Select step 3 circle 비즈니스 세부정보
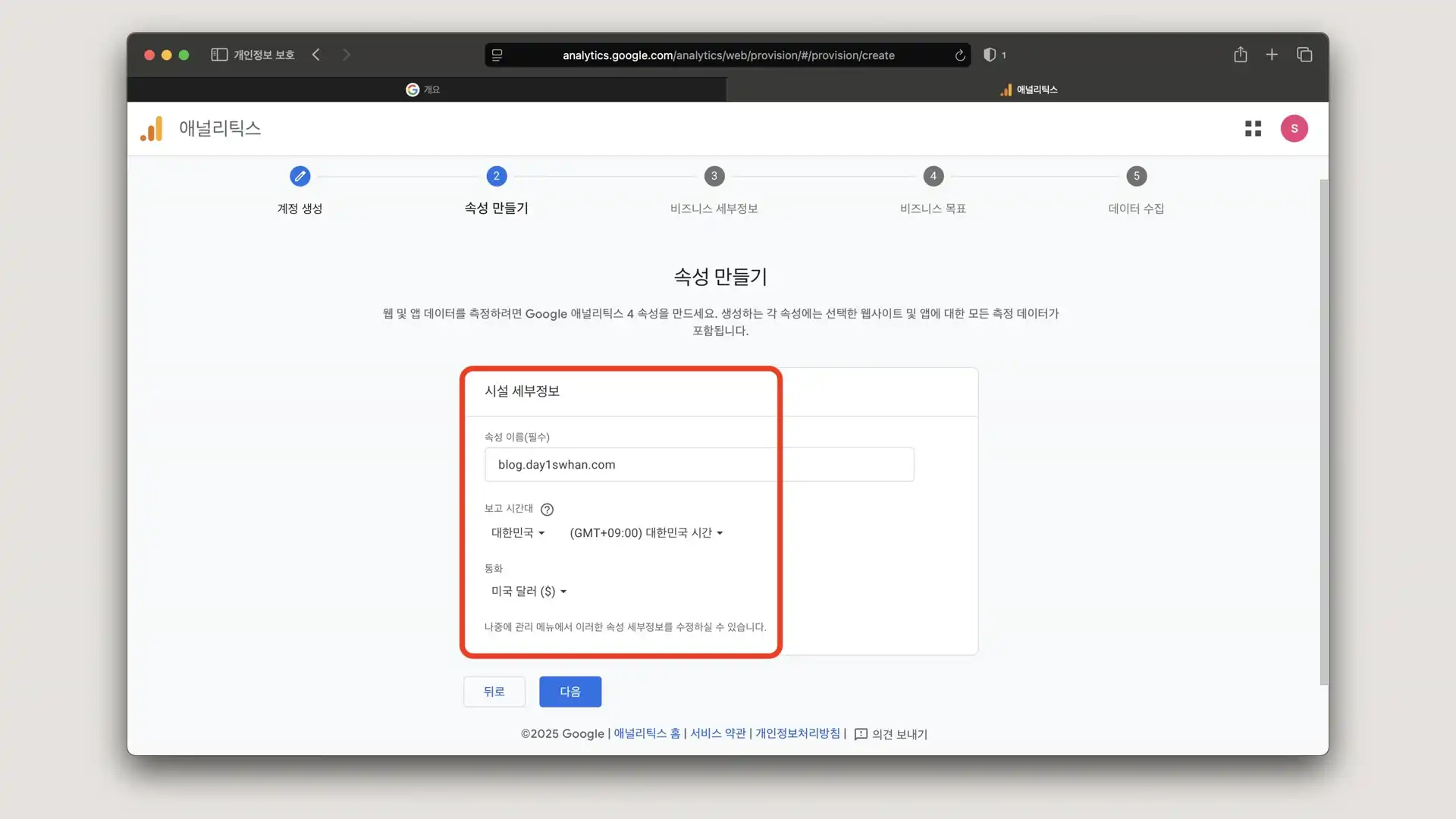Viewport: 1456px width, 819px height. 714,176
